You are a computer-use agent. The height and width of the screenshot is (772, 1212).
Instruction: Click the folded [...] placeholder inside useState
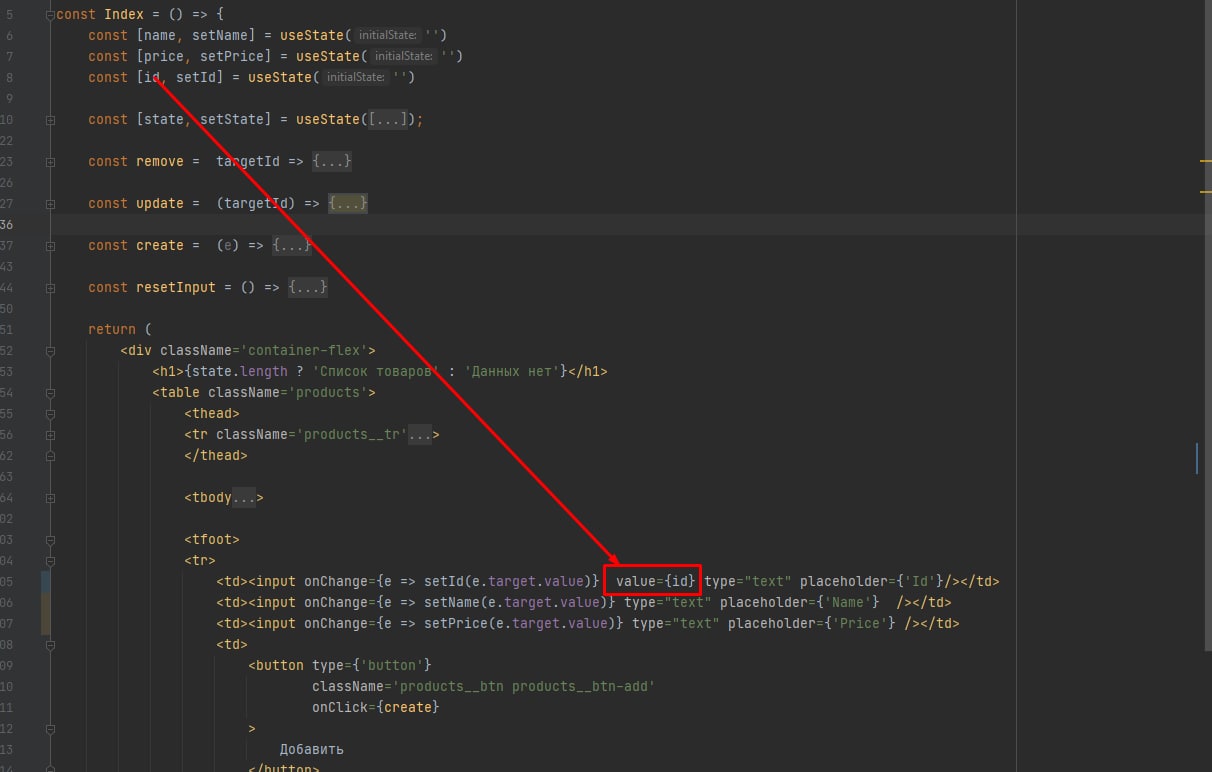coord(387,119)
